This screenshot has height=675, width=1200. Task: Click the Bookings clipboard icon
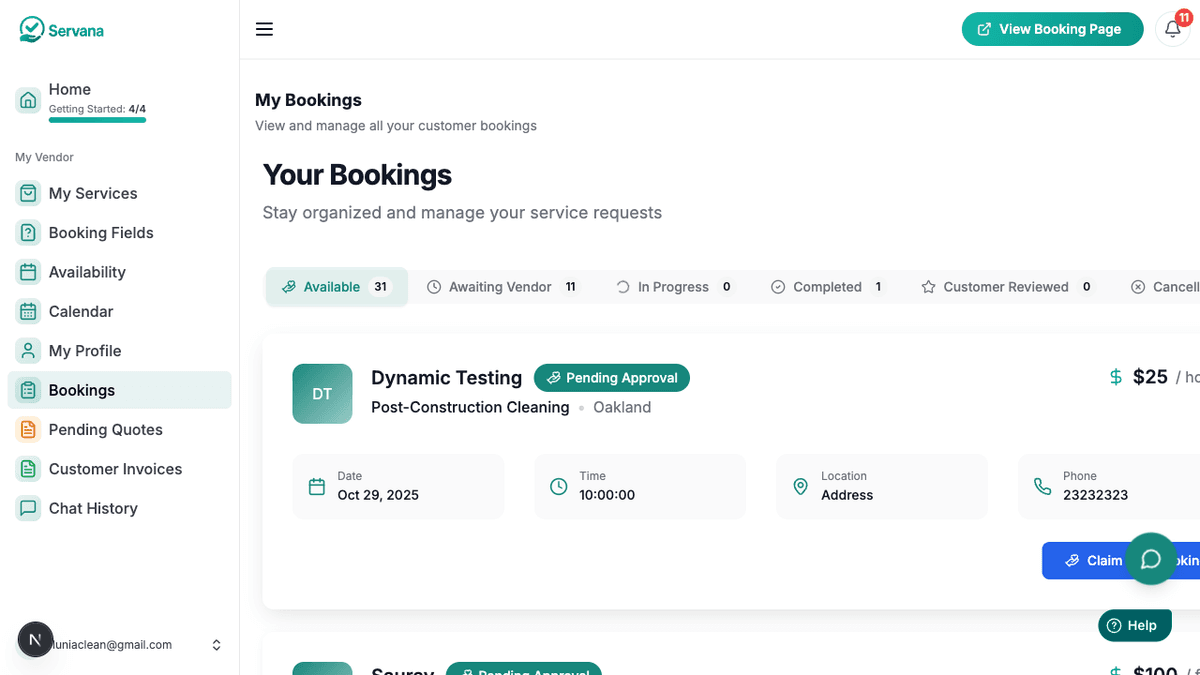(28, 390)
